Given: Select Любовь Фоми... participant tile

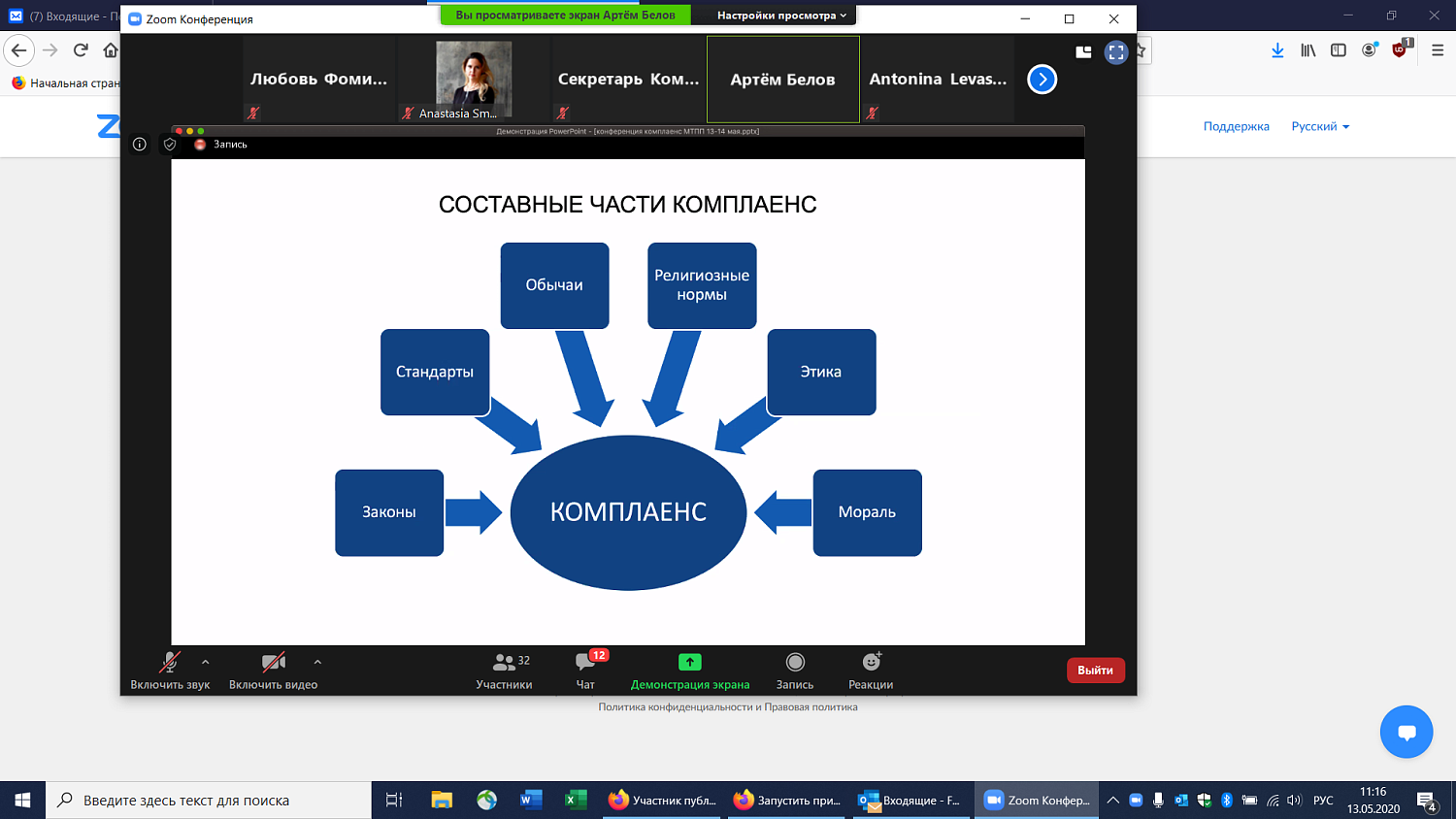Looking at the screenshot, I should pos(319,80).
